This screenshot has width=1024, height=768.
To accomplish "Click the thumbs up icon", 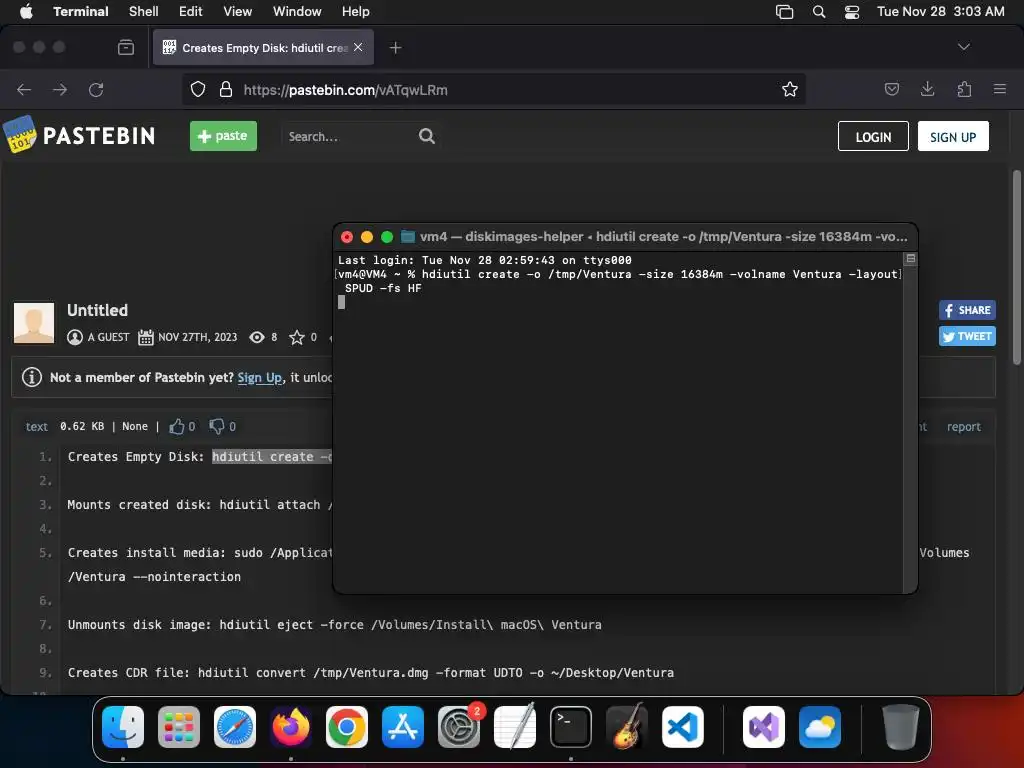I will tap(176, 426).
